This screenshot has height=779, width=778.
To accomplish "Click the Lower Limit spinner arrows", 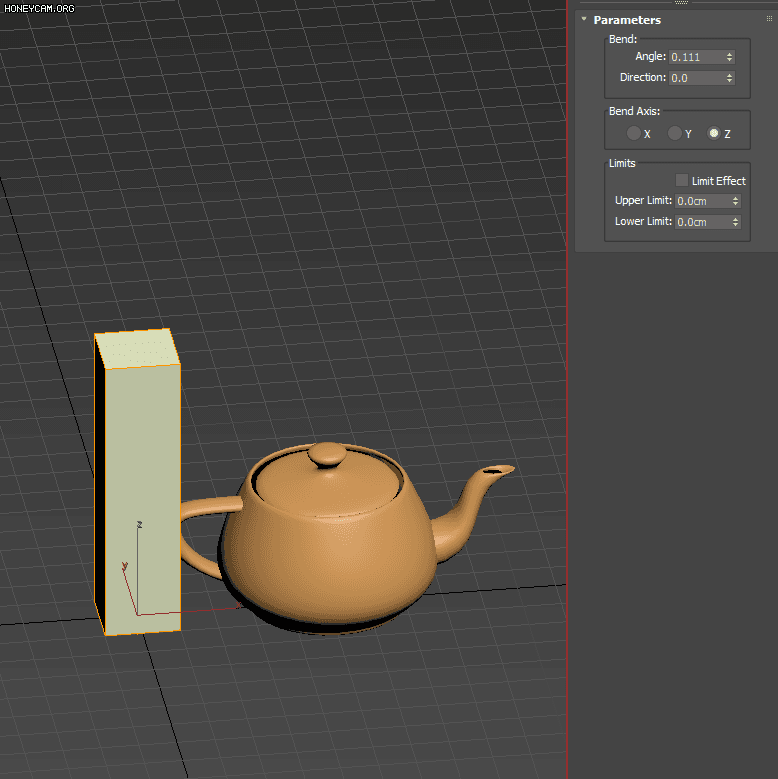I will point(736,222).
